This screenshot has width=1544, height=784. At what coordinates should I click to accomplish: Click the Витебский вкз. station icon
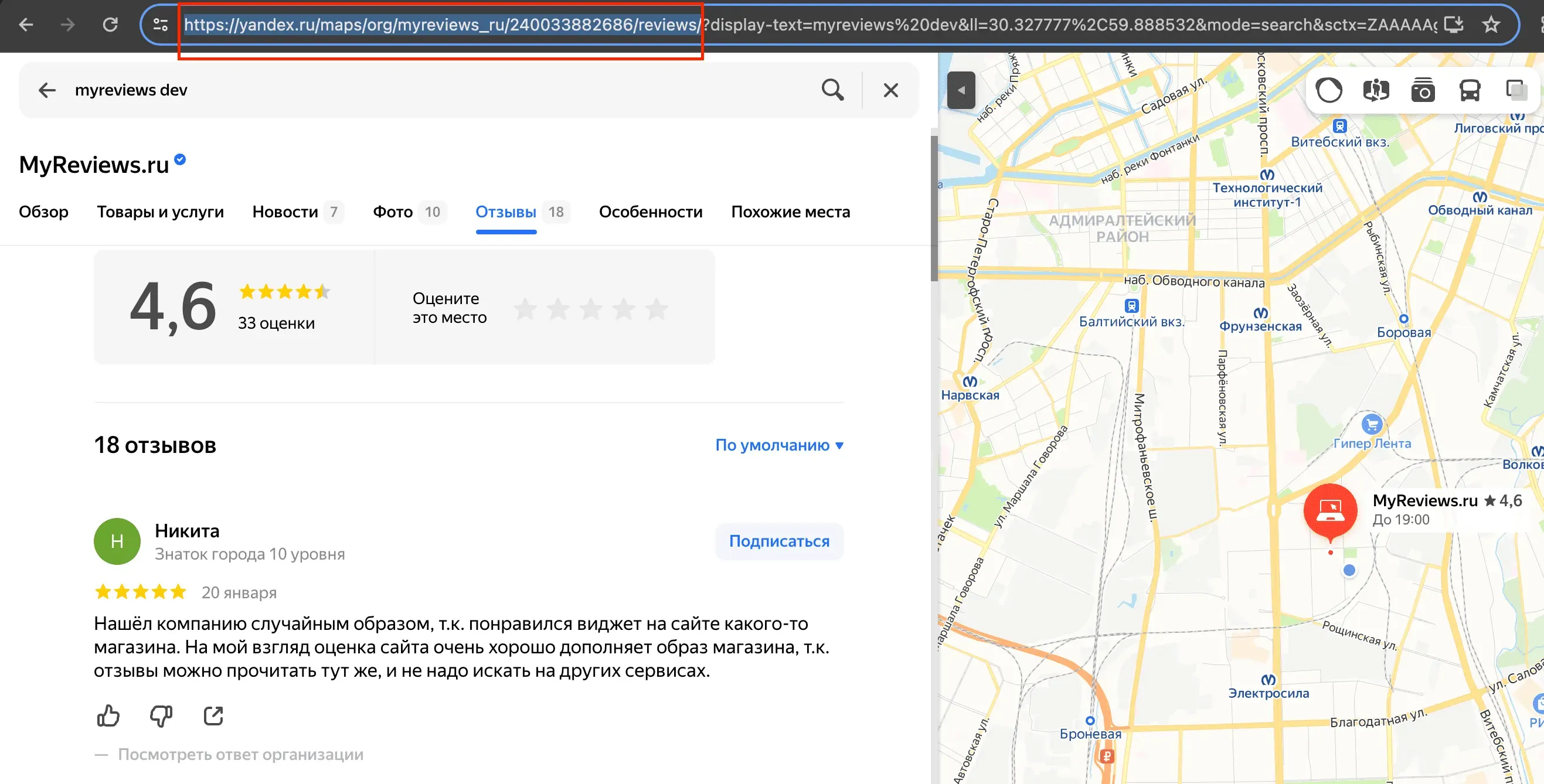[1339, 127]
